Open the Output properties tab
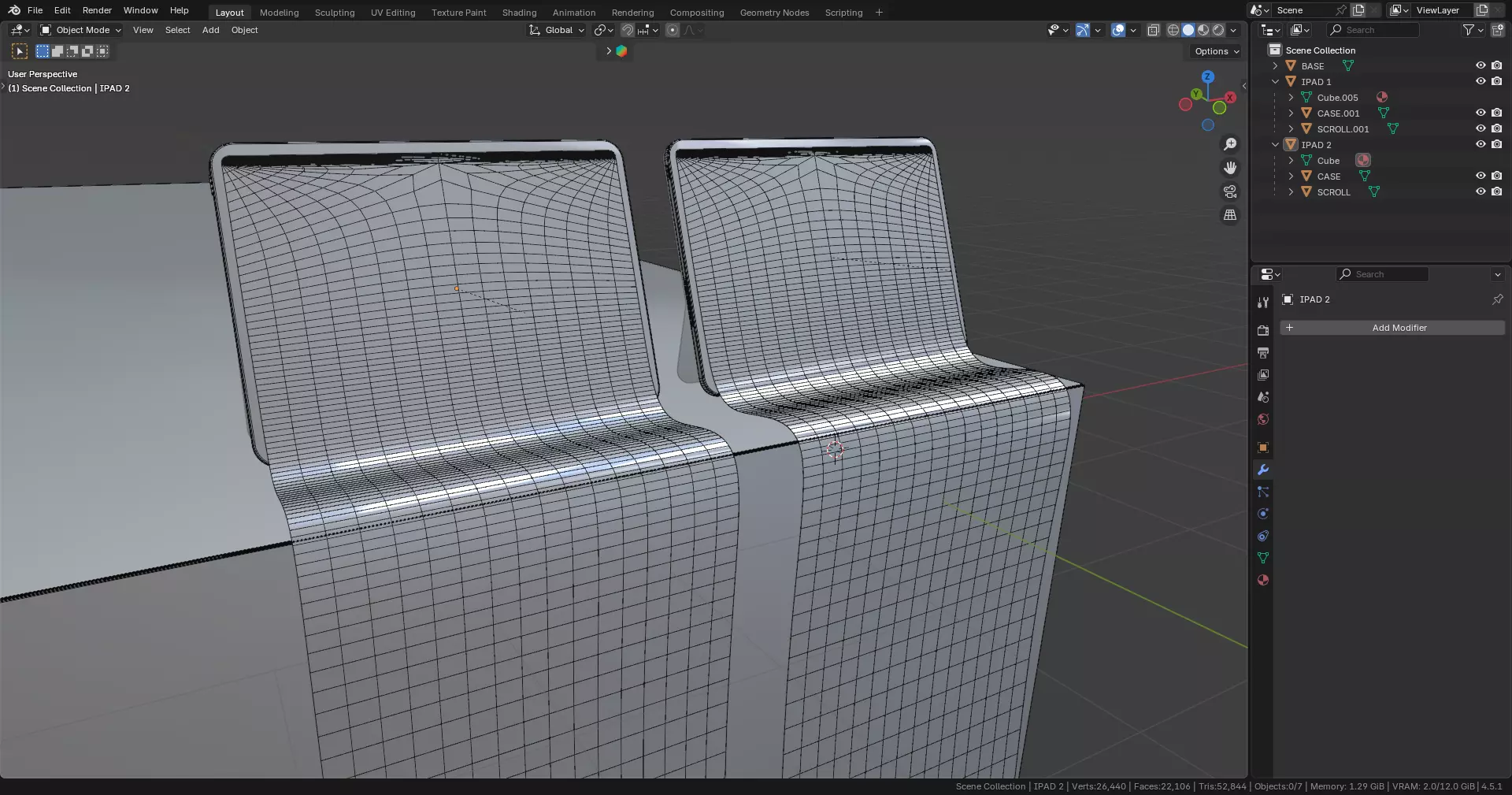This screenshot has width=1512, height=795. tap(1263, 353)
